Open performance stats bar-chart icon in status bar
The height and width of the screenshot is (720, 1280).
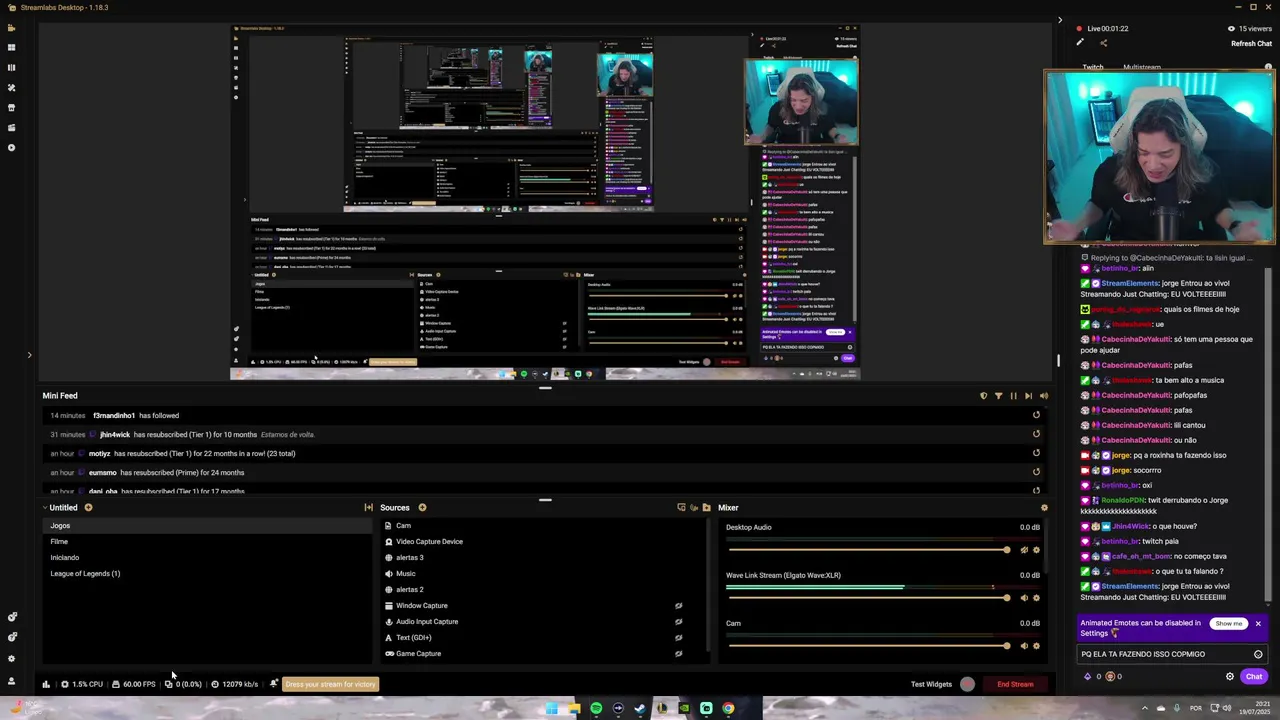46,684
